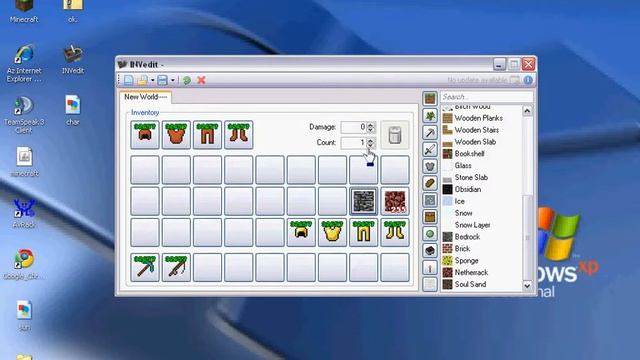
Task: Pick Bookshelf from item list
Action: [482, 153]
